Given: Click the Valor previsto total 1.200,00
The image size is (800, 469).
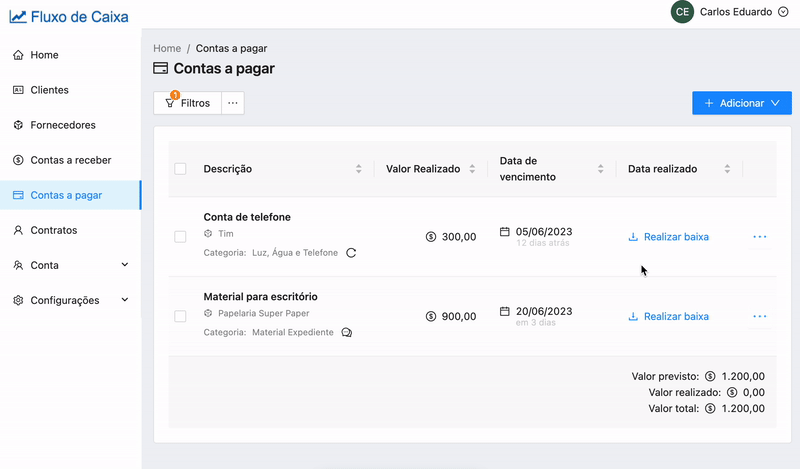Looking at the screenshot, I should click(743, 377).
